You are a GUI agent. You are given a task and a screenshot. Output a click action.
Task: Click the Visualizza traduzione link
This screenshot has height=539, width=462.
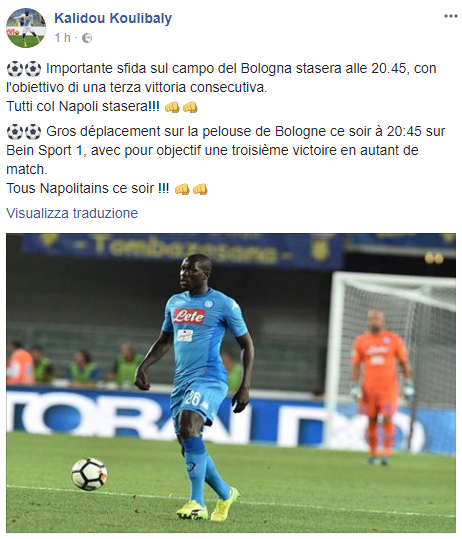coord(72,213)
